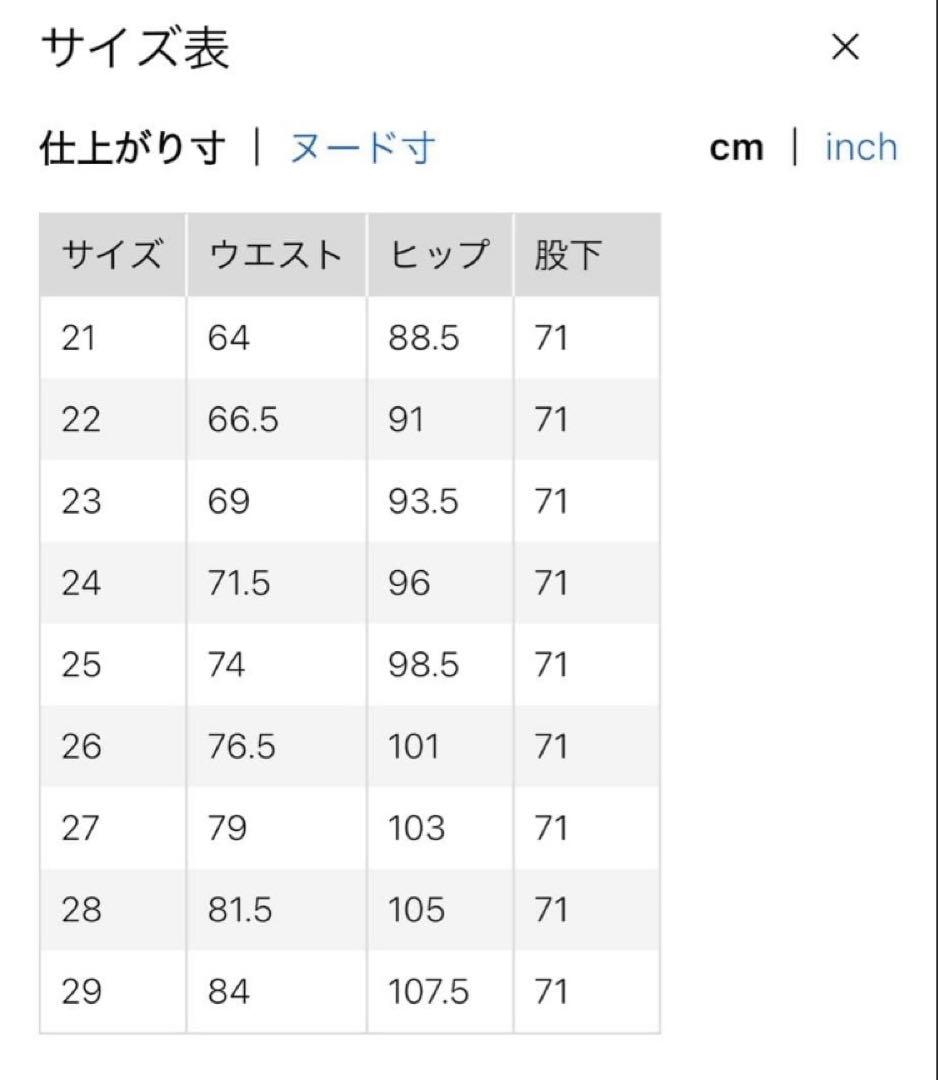The width and height of the screenshot is (938, 1080).
Task: Select the size 28 row
Action: pyautogui.click(x=81, y=910)
